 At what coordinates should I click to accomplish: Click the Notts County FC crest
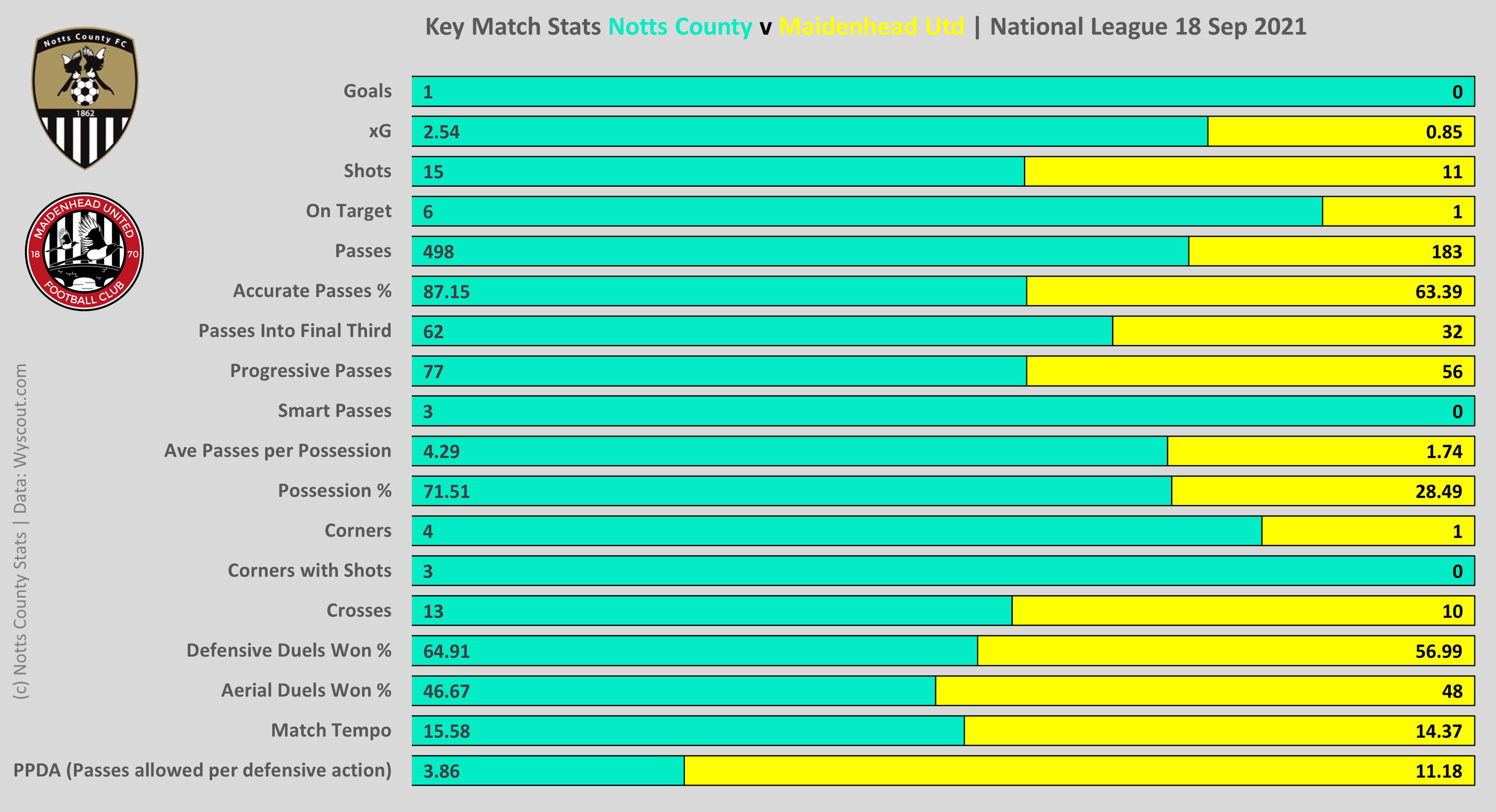click(85, 98)
